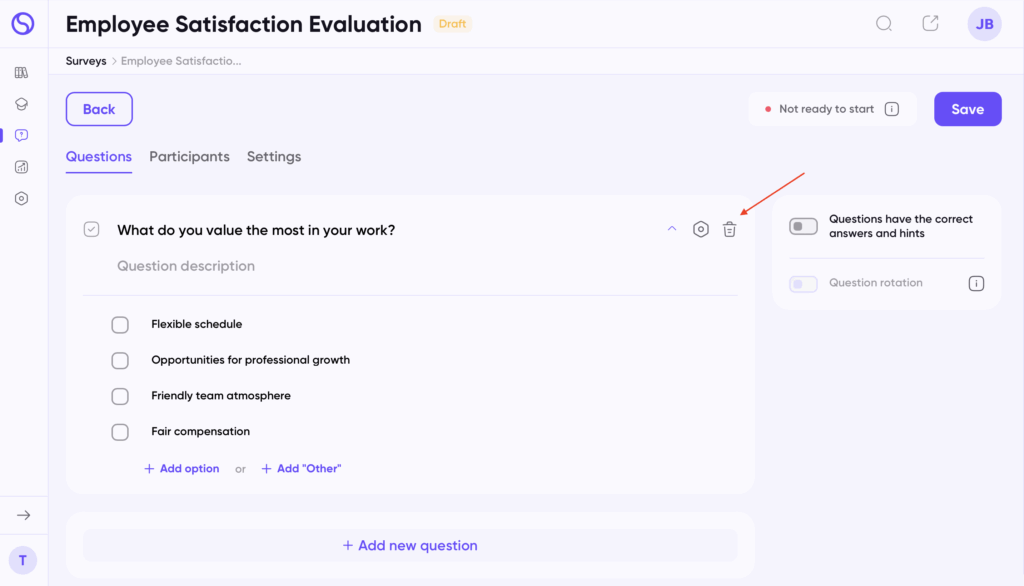Open the JB user avatar menu
The image size is (1024, 586).
(x=984, y=24)
